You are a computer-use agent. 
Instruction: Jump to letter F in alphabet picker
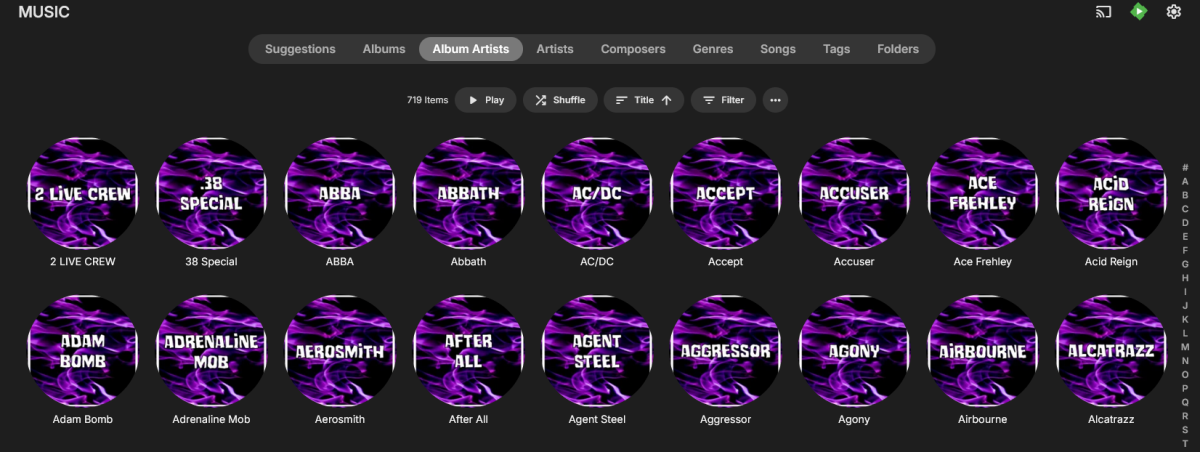(x=1185, y=250)
